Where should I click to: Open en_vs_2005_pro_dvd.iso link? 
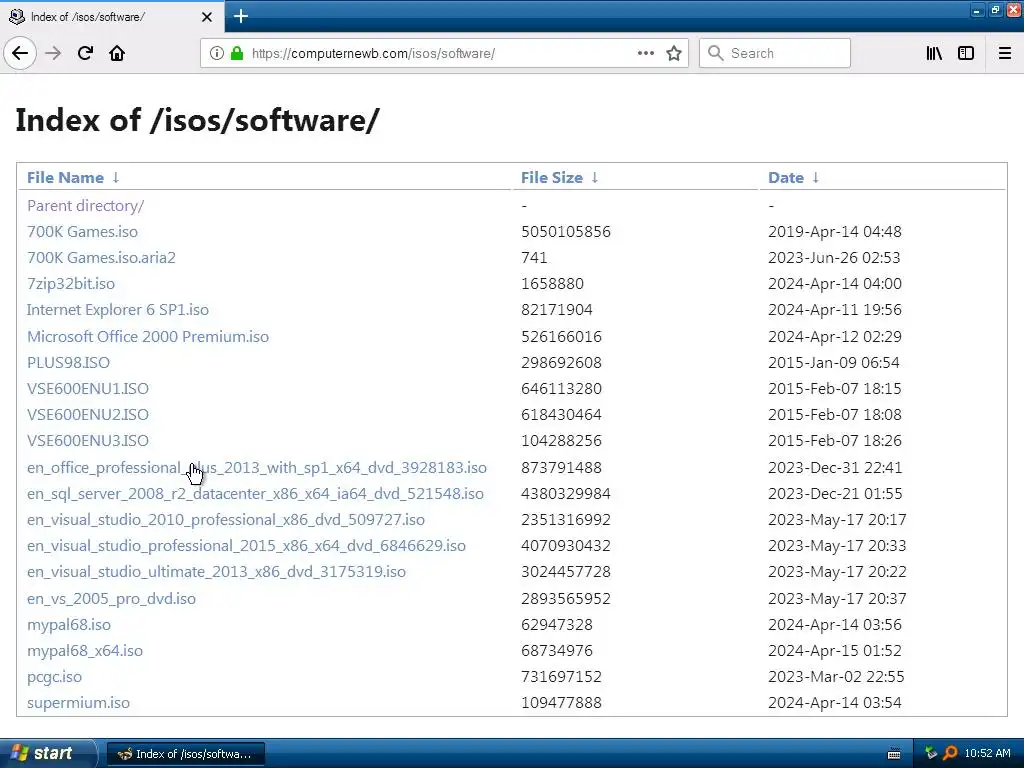point(111,599)
